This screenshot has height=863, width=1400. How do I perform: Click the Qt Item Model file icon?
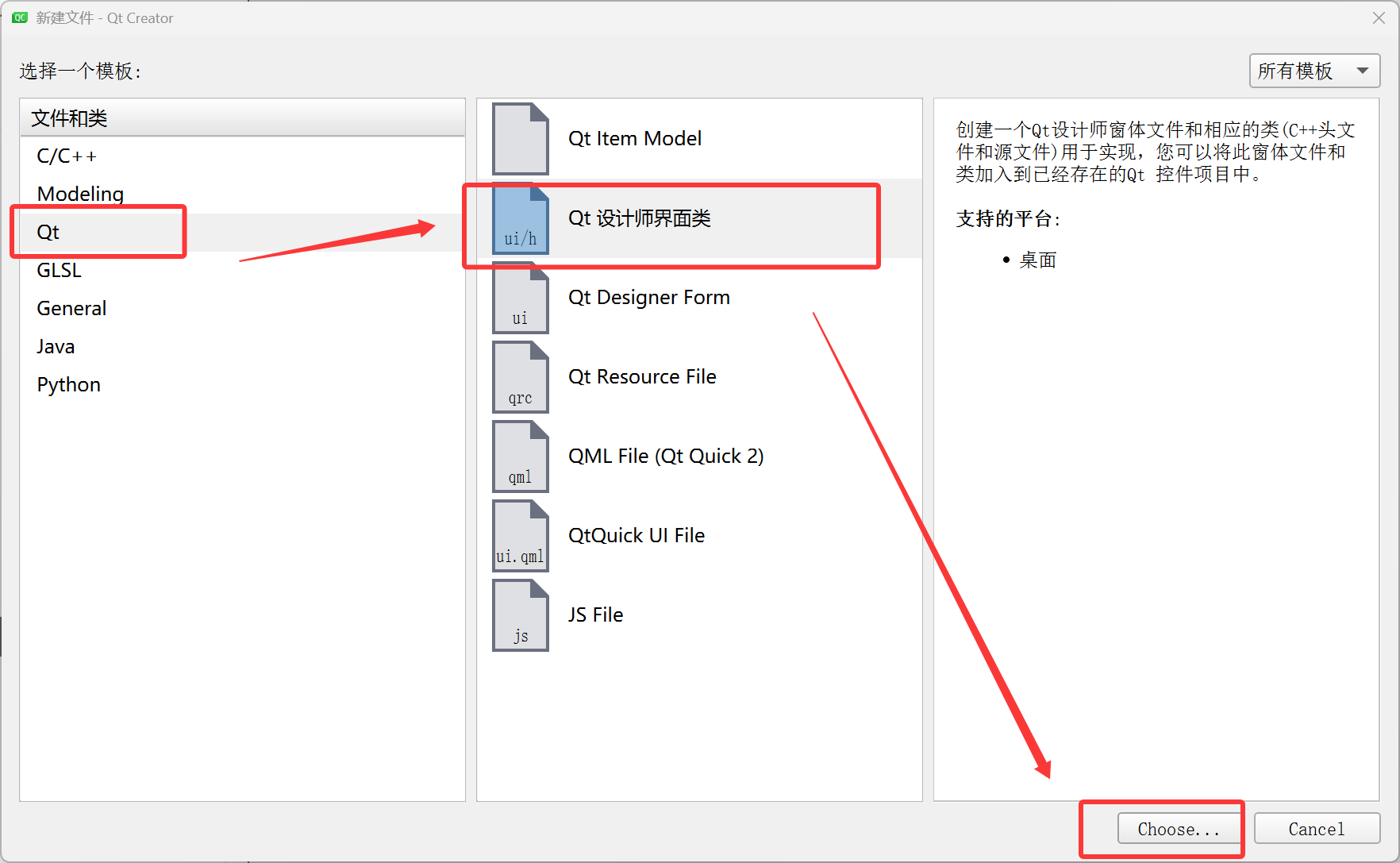[x=521, y=139]
